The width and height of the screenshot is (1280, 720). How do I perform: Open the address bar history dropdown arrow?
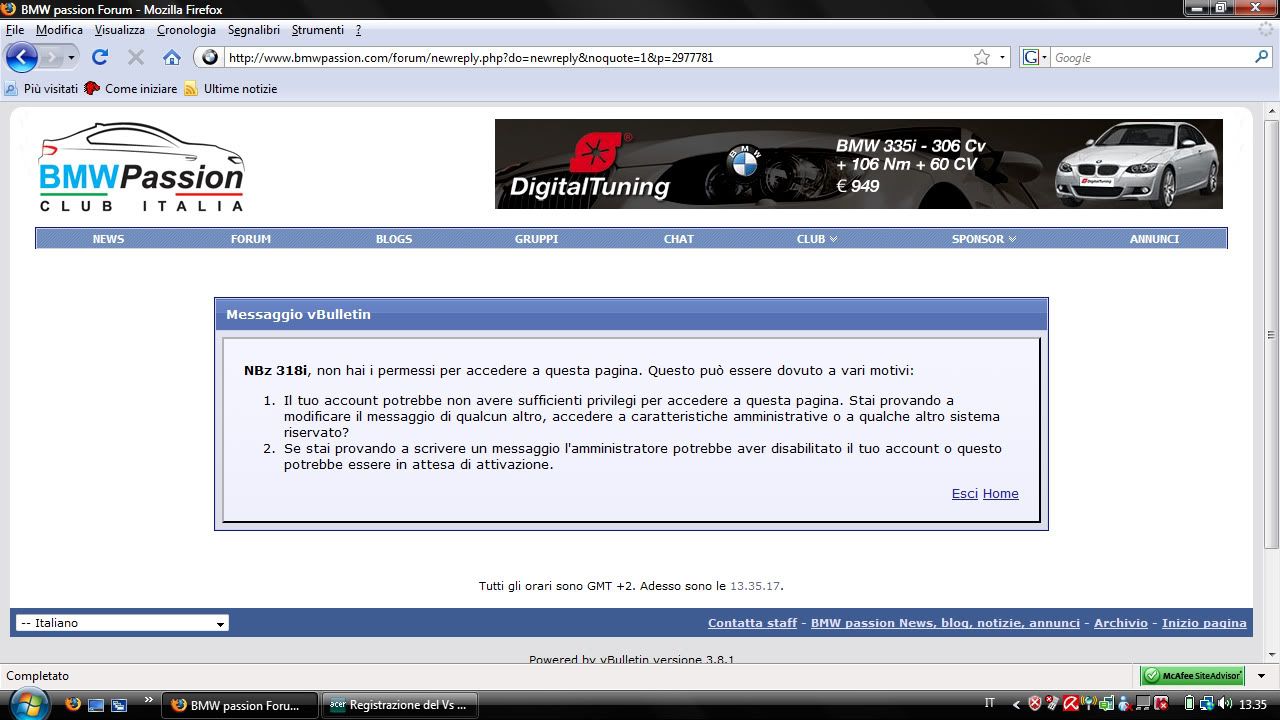pyautogui.click(x=1002, y=57)
